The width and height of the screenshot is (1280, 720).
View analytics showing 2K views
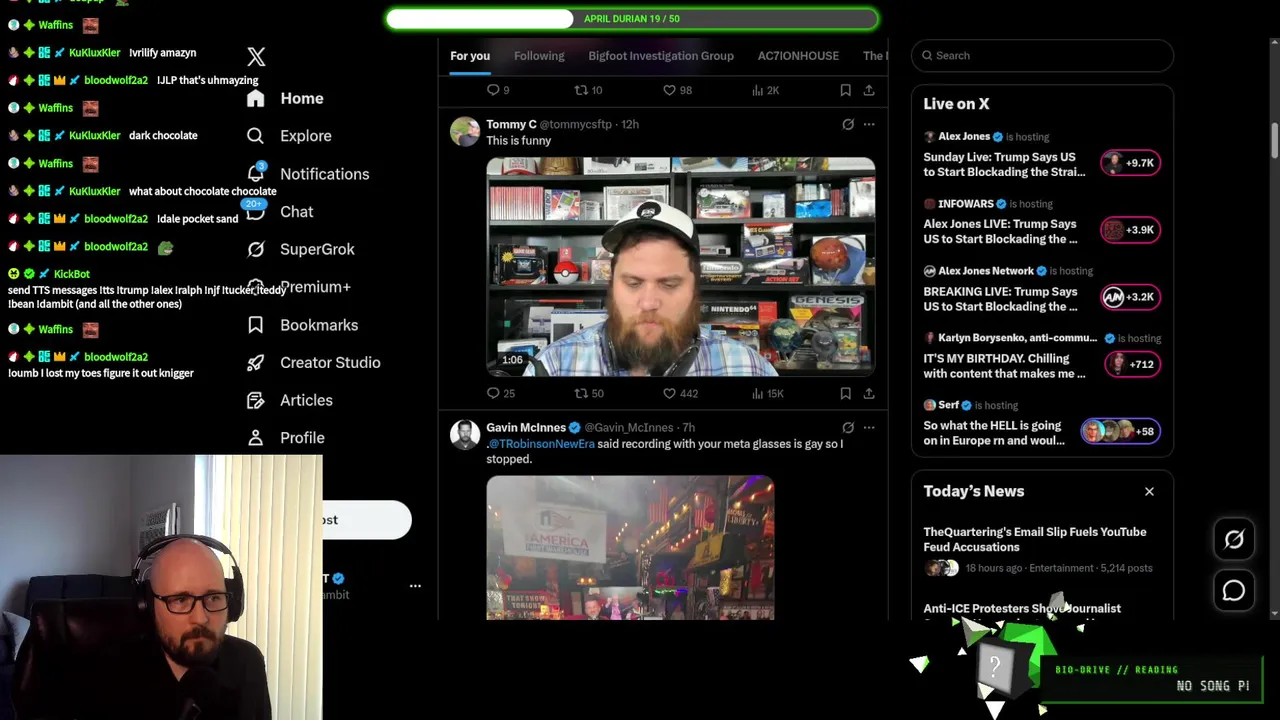(765, 90)
